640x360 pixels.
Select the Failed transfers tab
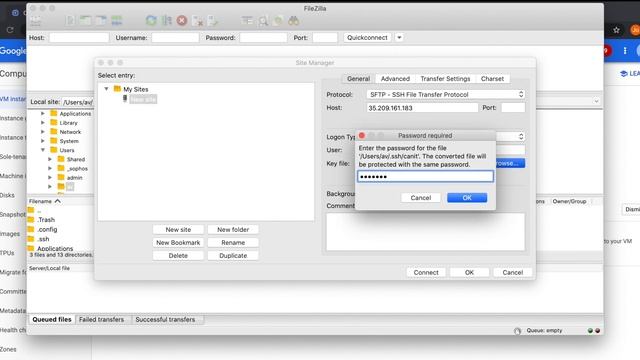[x=101, y=320]
